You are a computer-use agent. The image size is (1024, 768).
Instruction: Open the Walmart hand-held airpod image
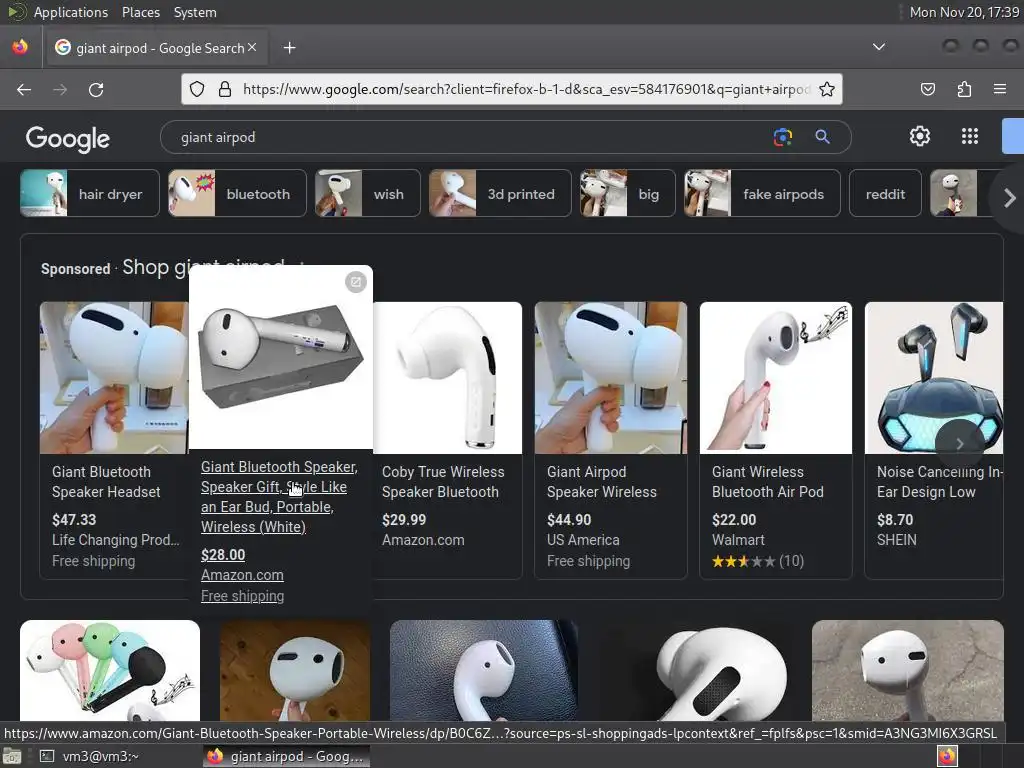point(776,377)
